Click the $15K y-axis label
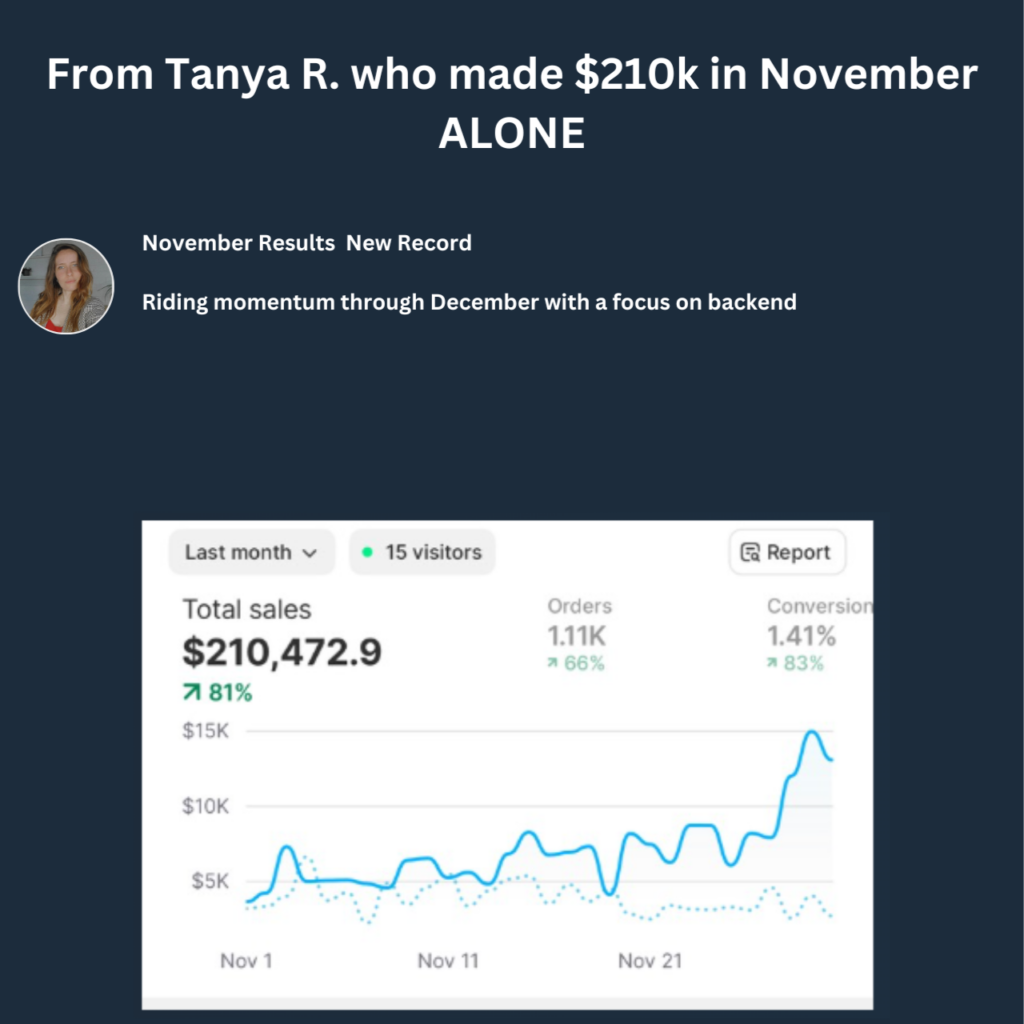 click(x=205, y=731)
